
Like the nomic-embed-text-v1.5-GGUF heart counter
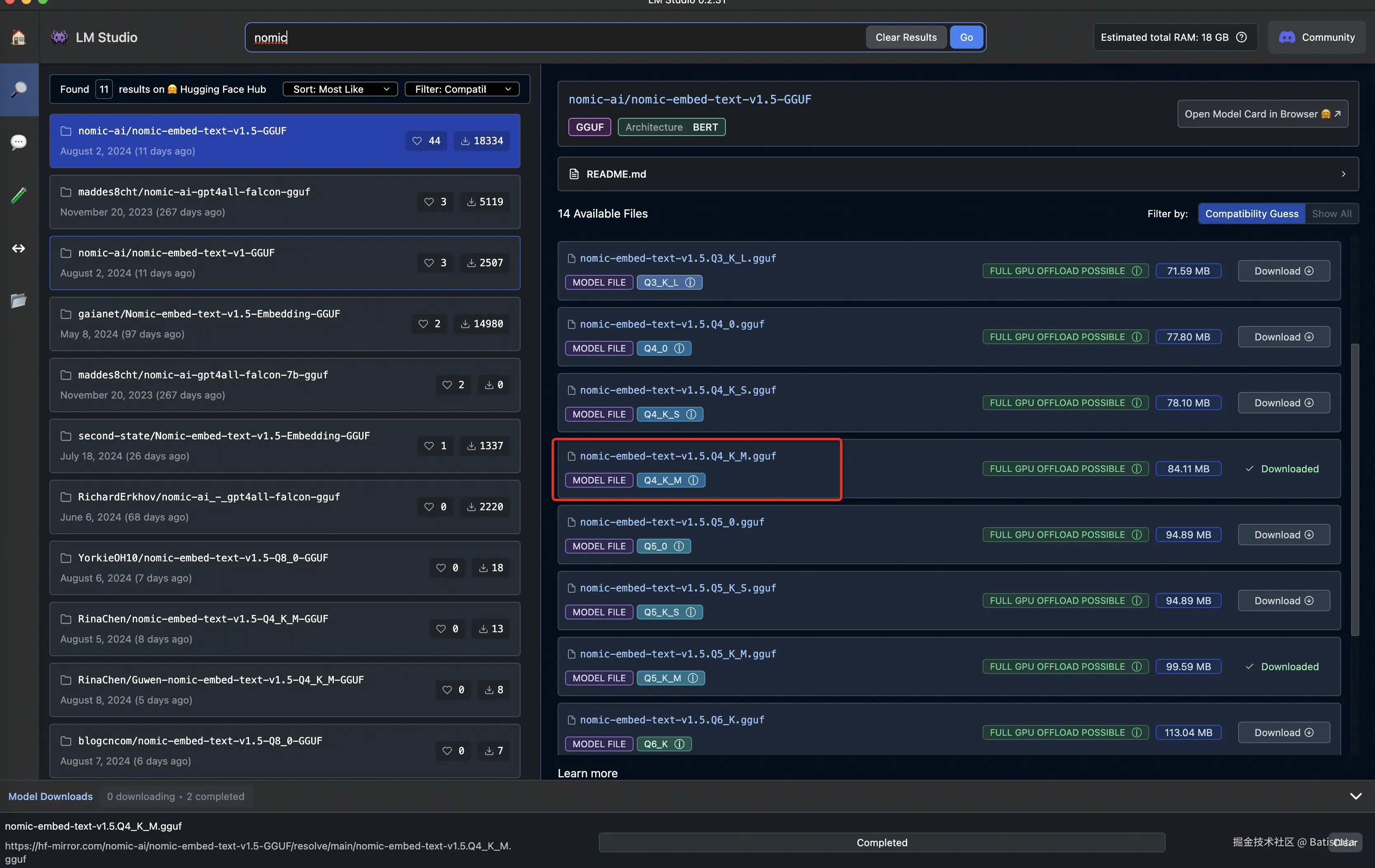click(x=426, y=141)
